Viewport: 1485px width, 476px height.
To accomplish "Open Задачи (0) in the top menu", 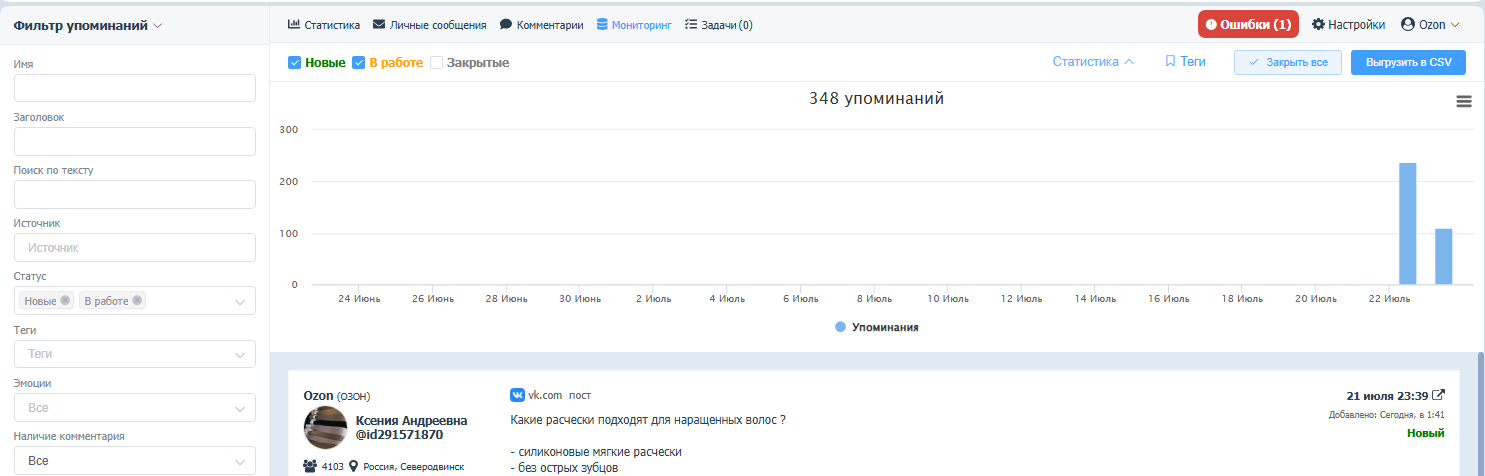I will pyautogui.click(x=719, y=25).
